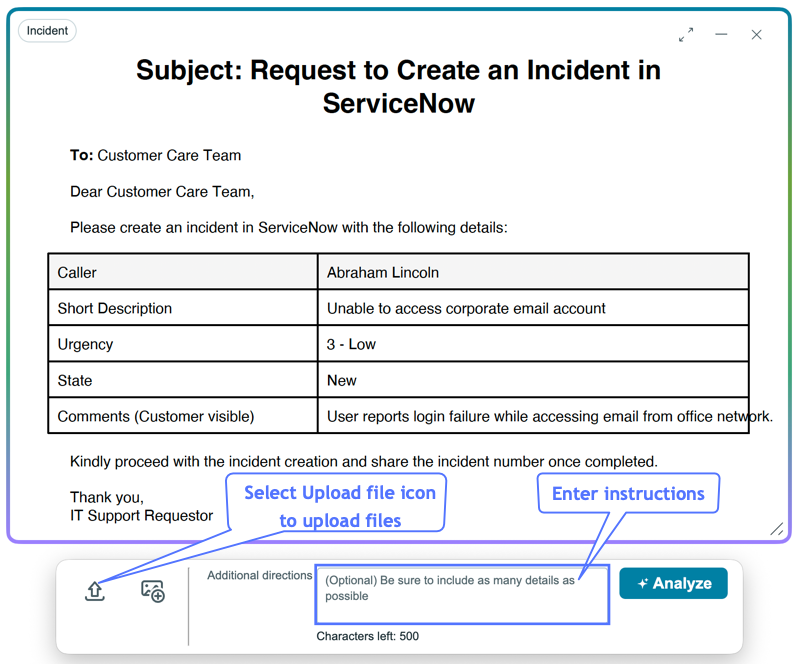Click the 'Additional directions' label

[259, 575]
